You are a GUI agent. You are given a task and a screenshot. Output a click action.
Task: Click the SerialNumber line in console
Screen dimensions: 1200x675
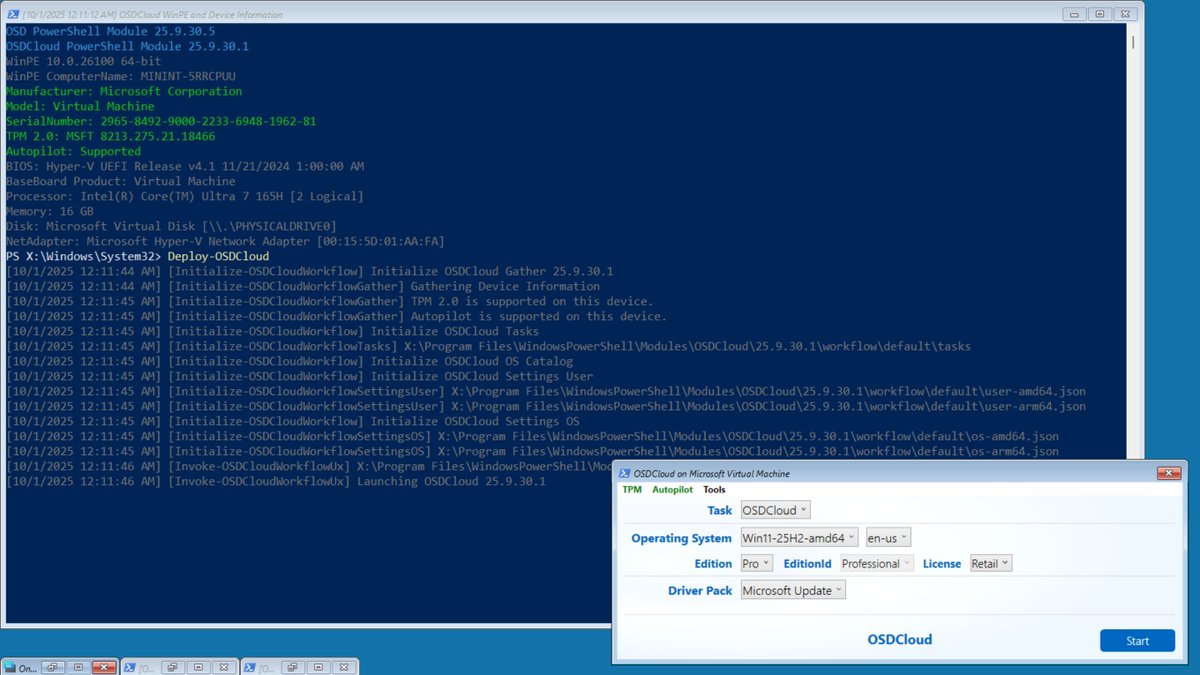coord(161,122)
